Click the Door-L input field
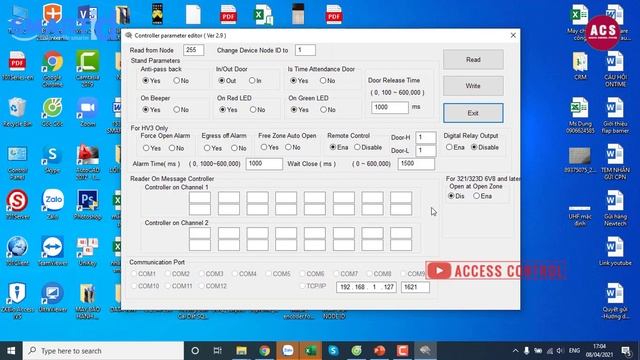 (426, 151)
